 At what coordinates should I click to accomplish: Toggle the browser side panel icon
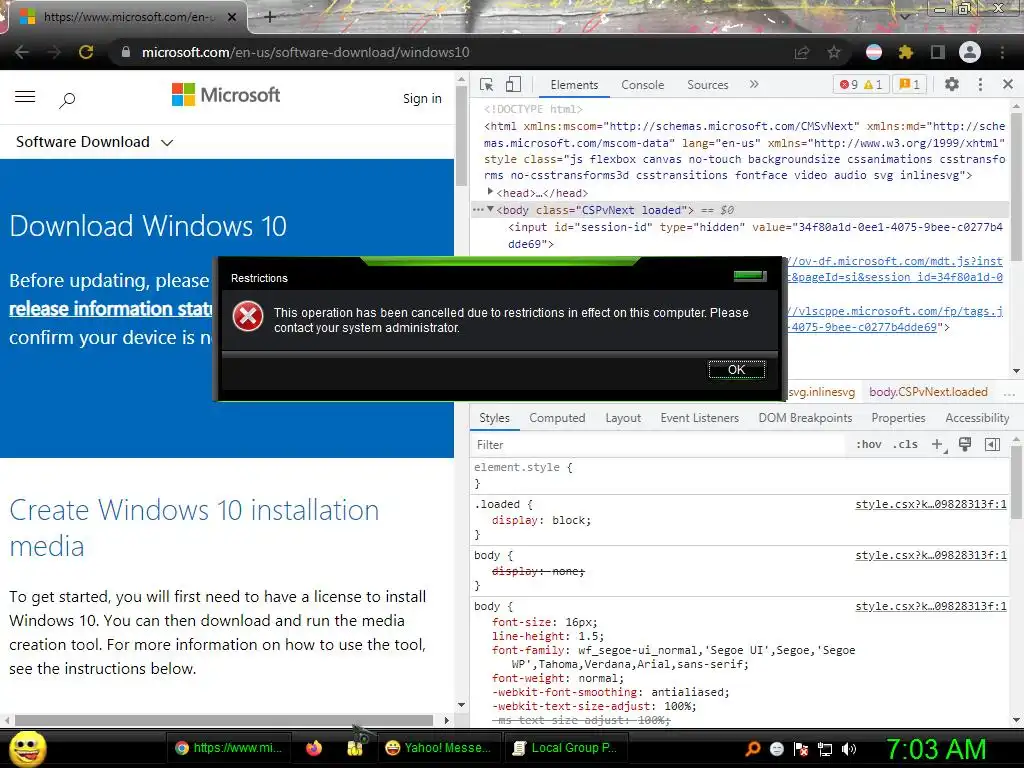tap(938, 52)
